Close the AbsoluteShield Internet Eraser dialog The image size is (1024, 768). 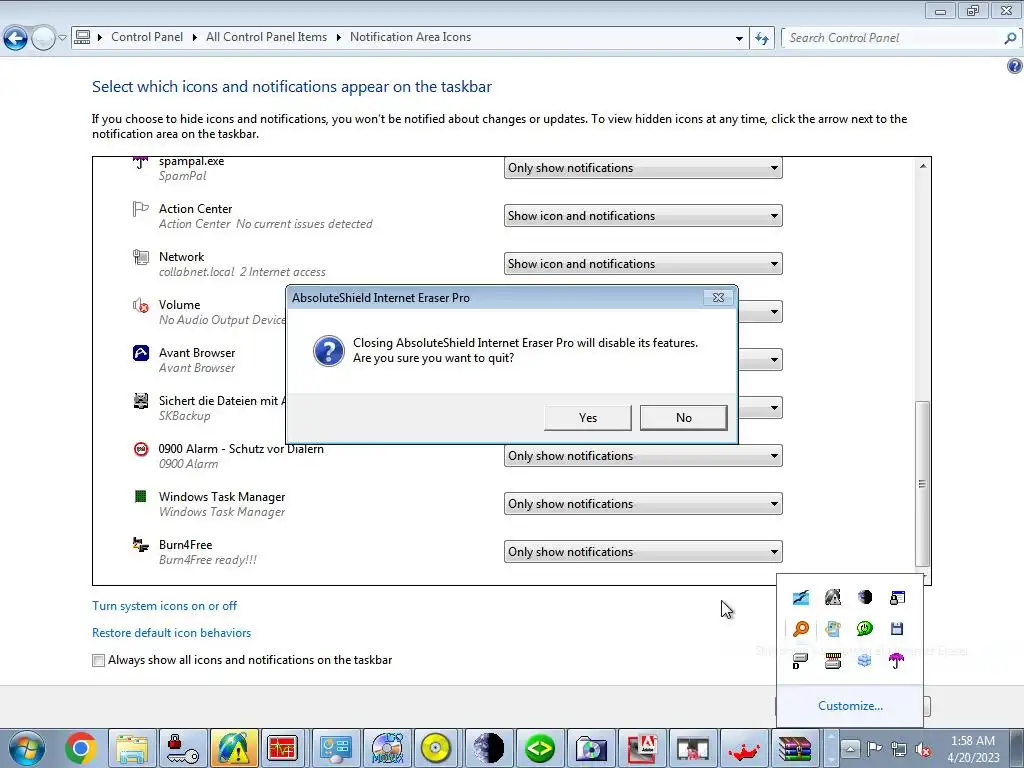(718, 298)
